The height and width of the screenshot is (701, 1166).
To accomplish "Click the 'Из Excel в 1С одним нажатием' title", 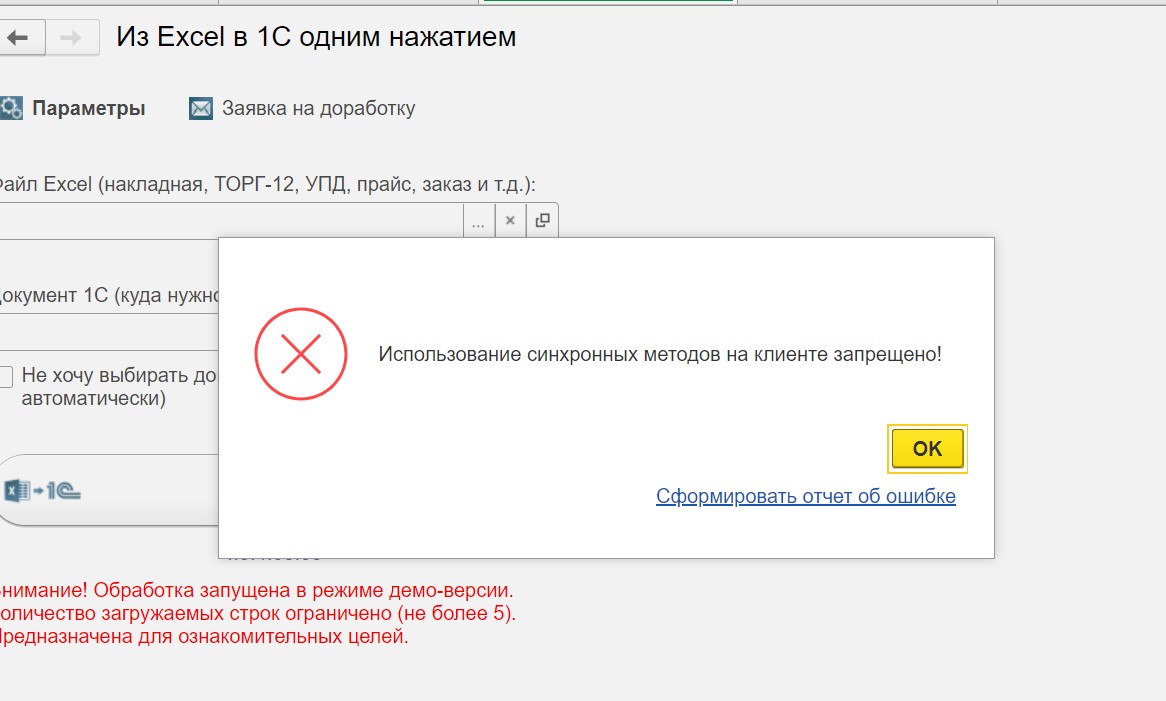I will pyautogui.click(x=316, y=36).
